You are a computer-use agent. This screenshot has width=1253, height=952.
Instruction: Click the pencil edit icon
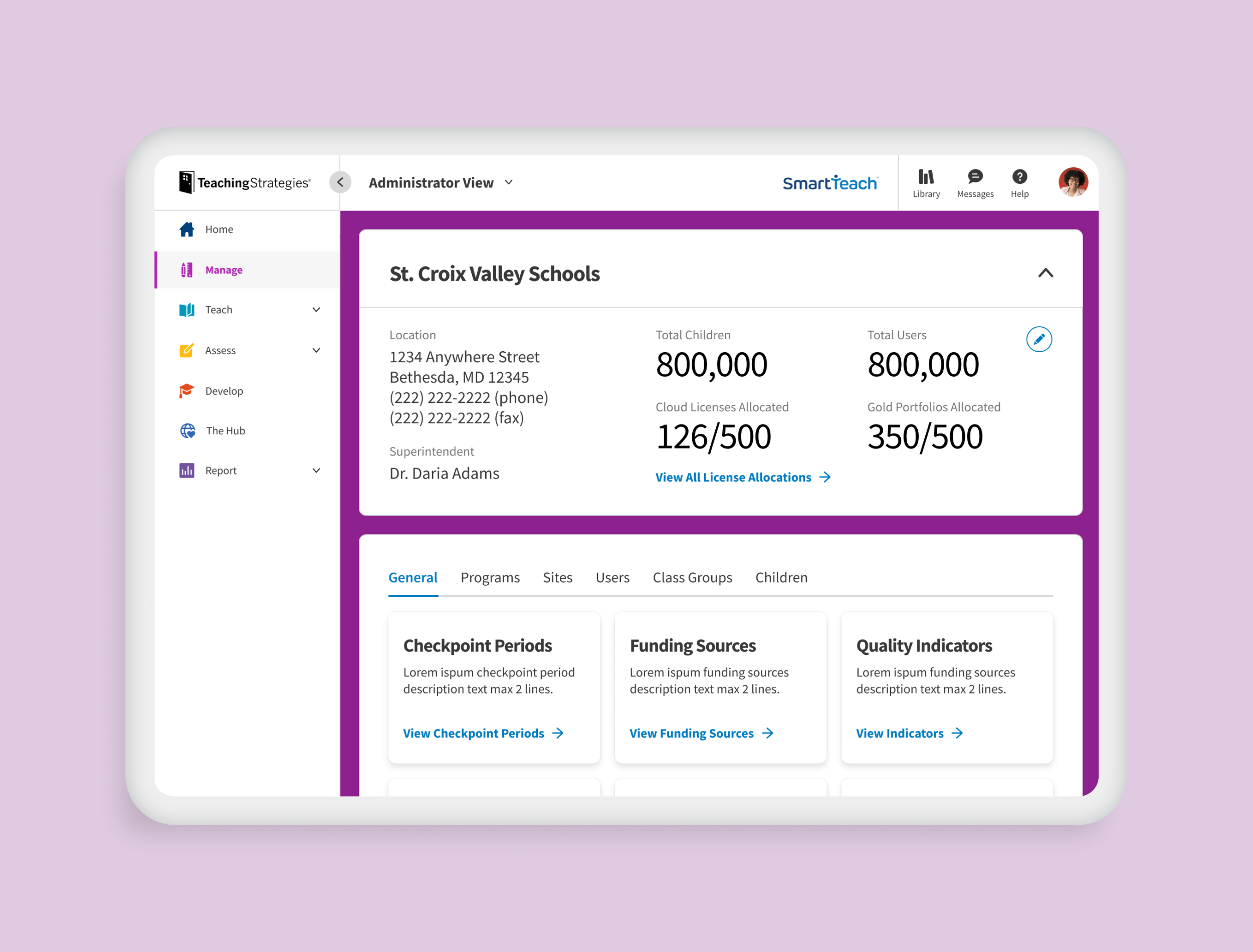[1039, 339]
